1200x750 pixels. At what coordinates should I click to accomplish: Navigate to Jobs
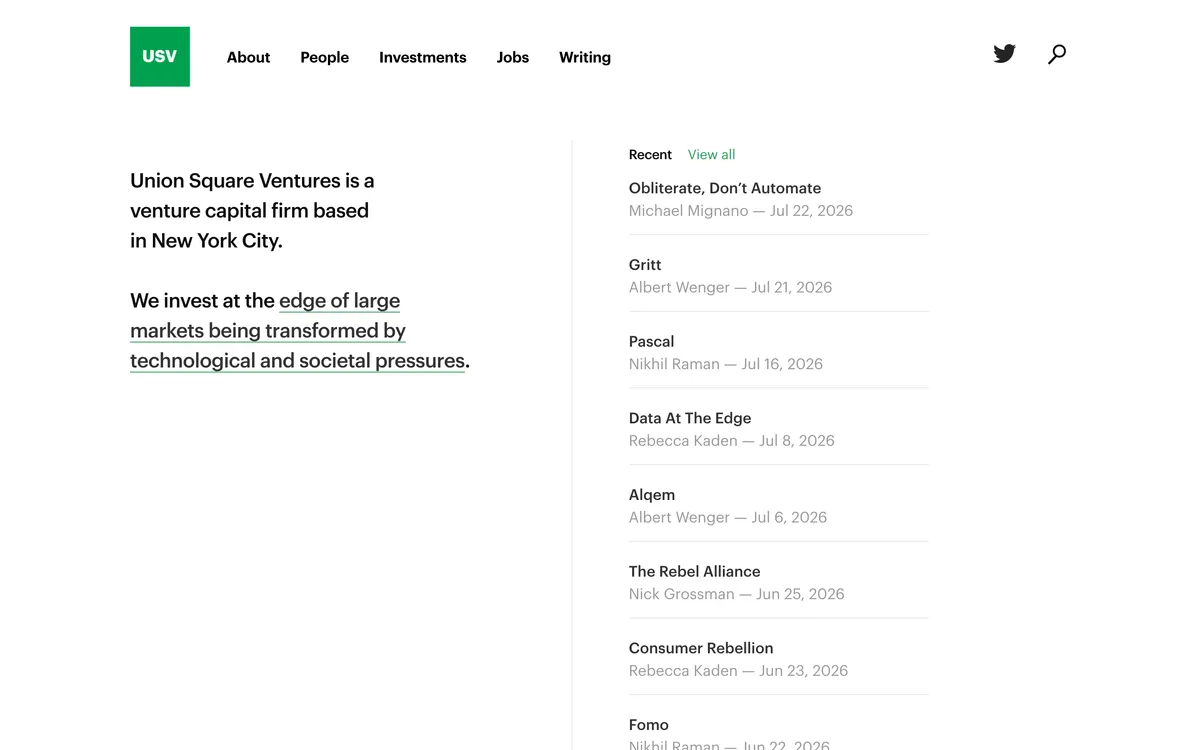(x=513, y=57)
